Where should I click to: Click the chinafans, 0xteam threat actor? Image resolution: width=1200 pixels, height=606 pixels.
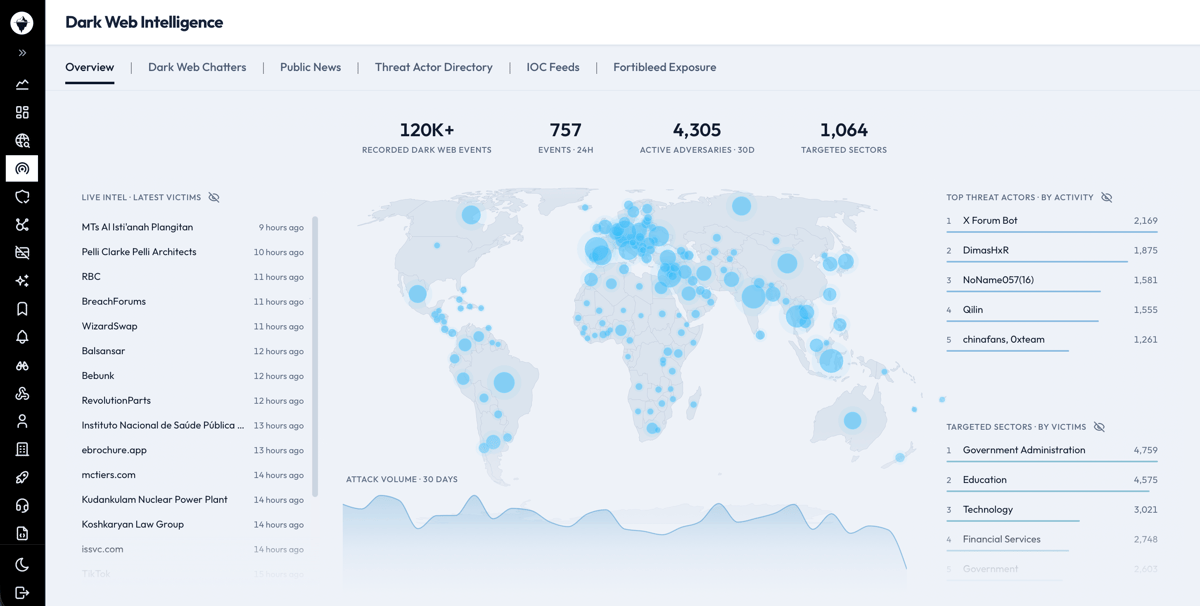(x=1052, y=340)
